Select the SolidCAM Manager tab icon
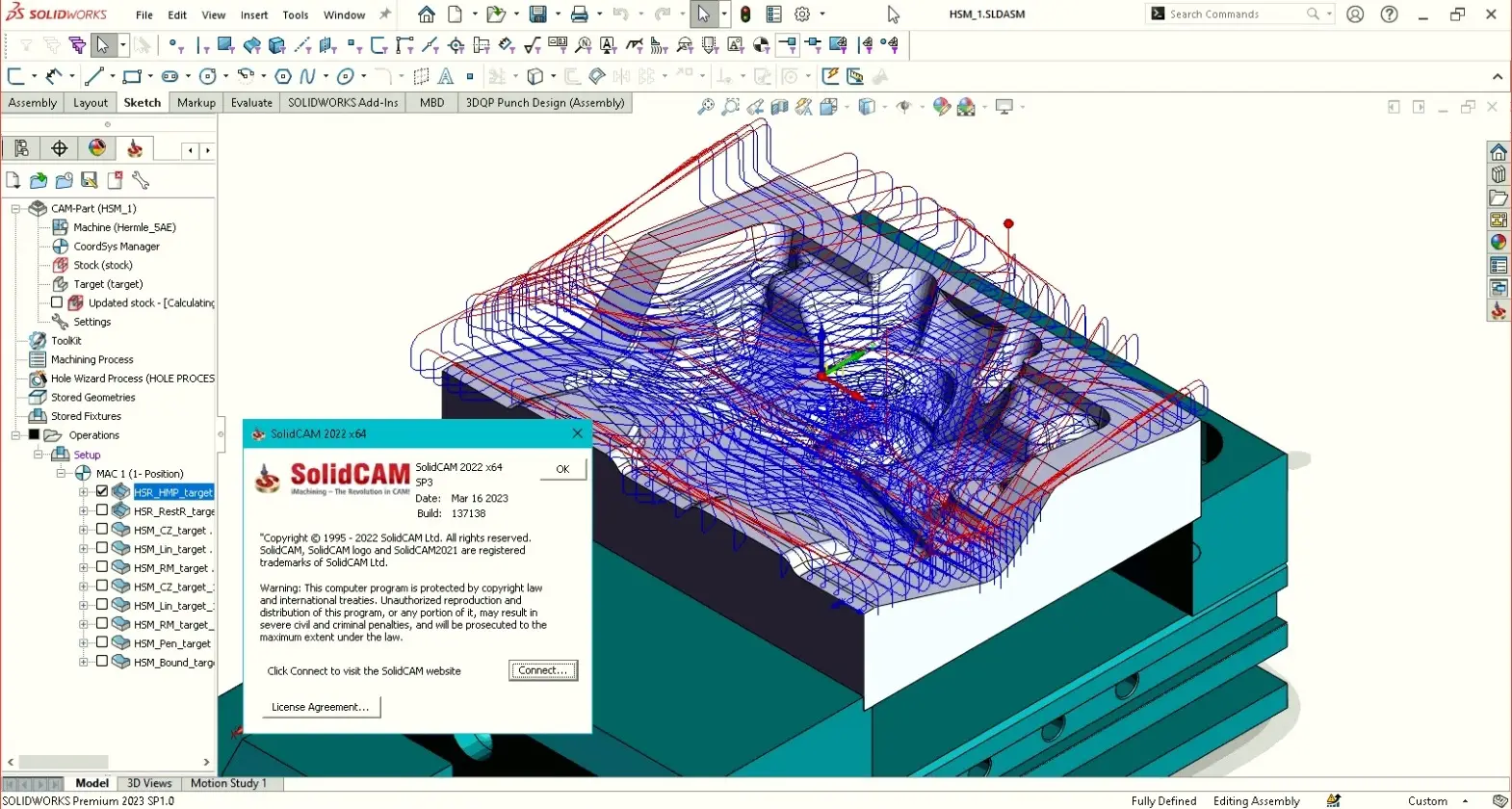 (x=135, y=148)
